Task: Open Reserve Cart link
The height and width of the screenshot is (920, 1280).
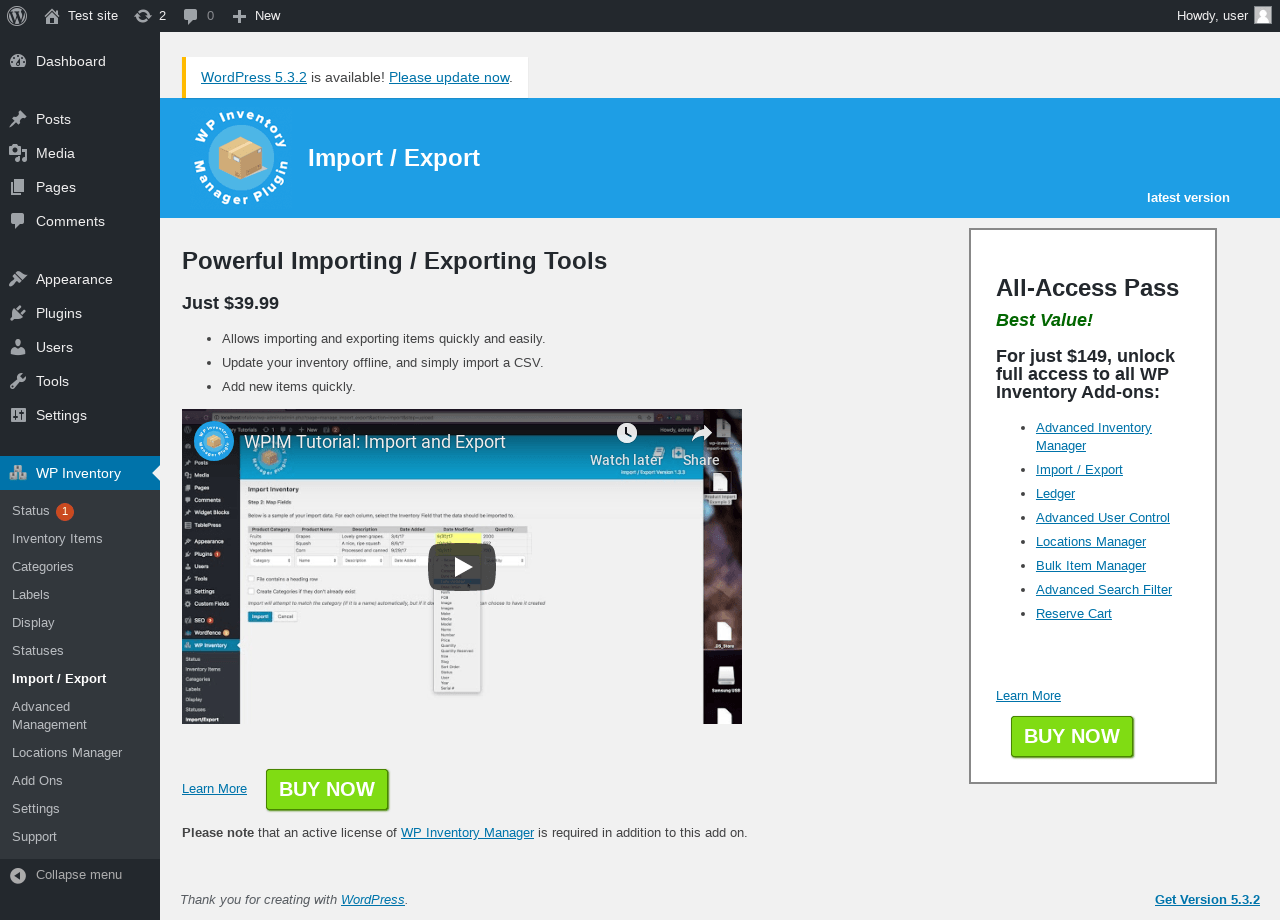Action: (1074, 614)
